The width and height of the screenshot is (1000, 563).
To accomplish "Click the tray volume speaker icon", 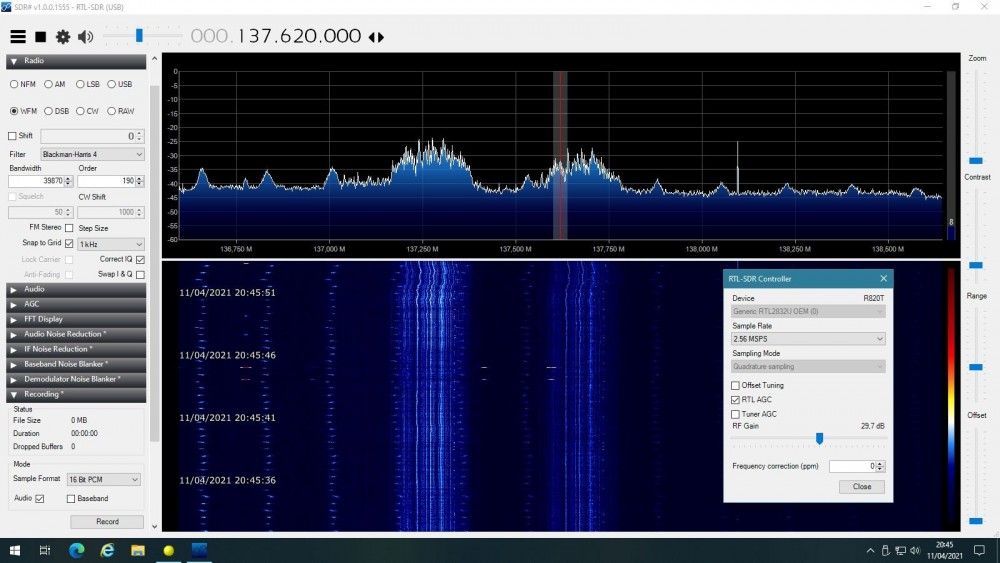I will (915, 550).
